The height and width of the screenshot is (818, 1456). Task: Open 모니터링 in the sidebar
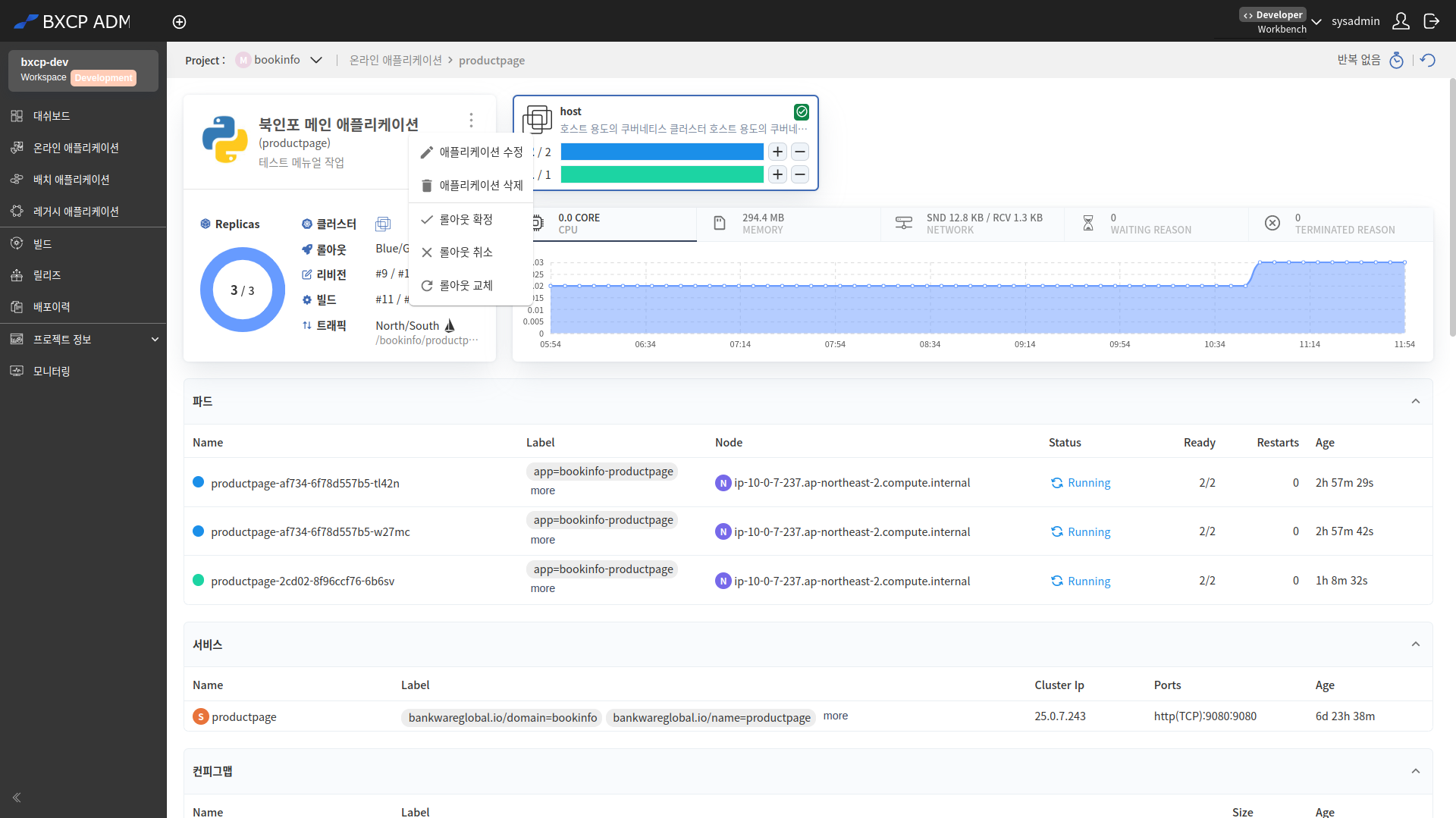[x=83, y=371]
